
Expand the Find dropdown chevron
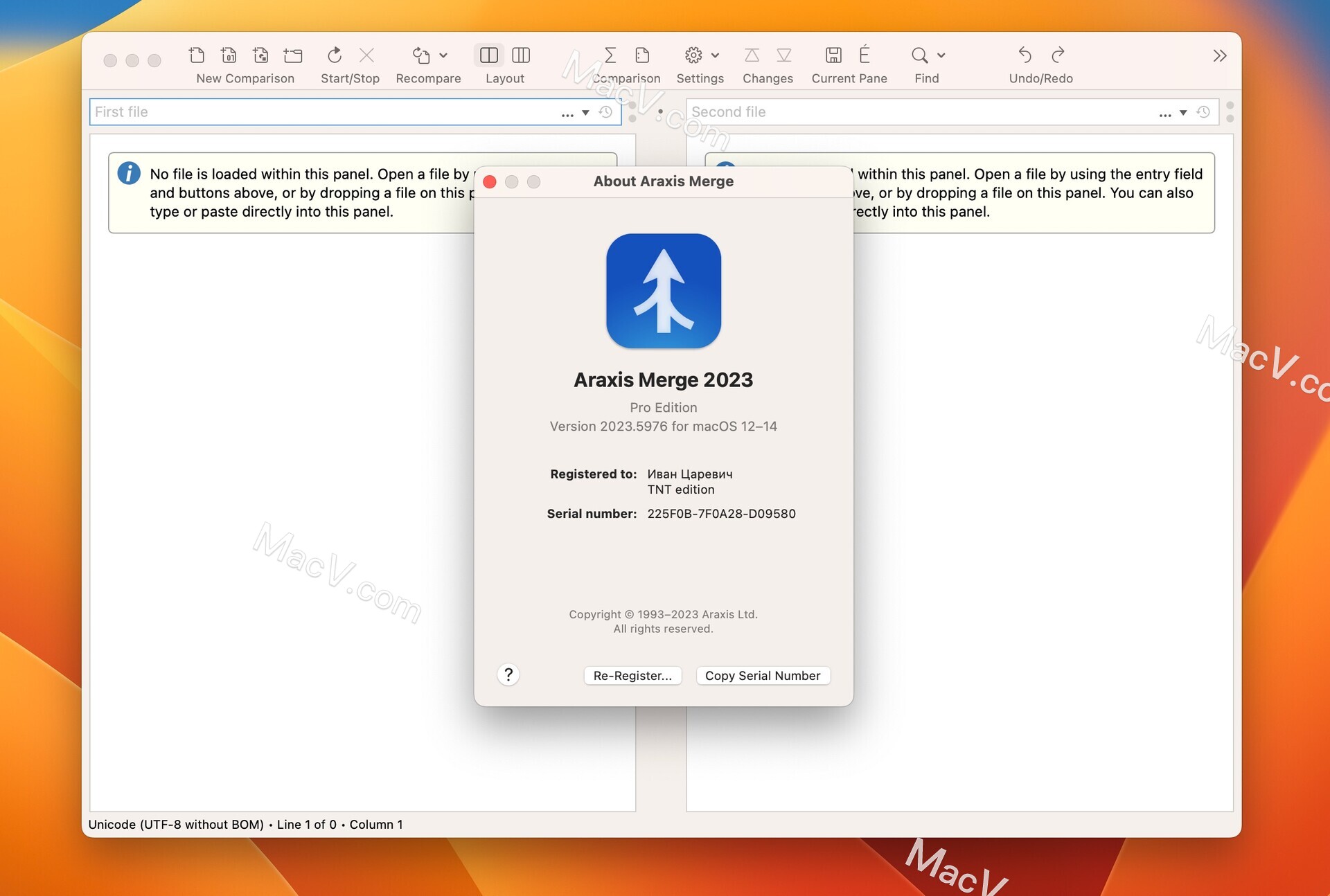coord(941,55)
